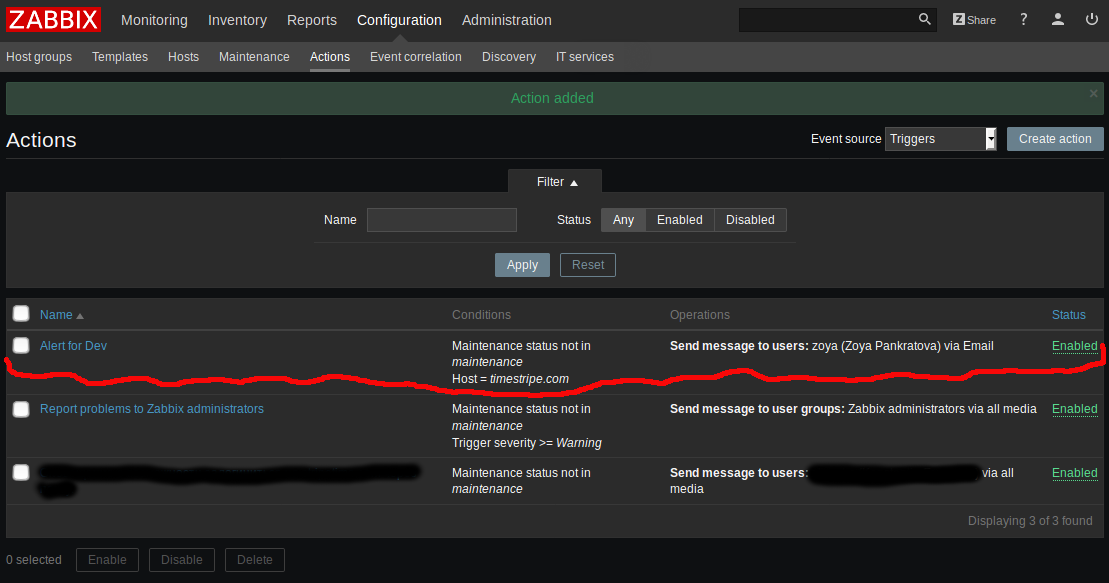Open the Event source dropdown
The width and height of the screenshot is (1109, 583).
coord(940,139)
